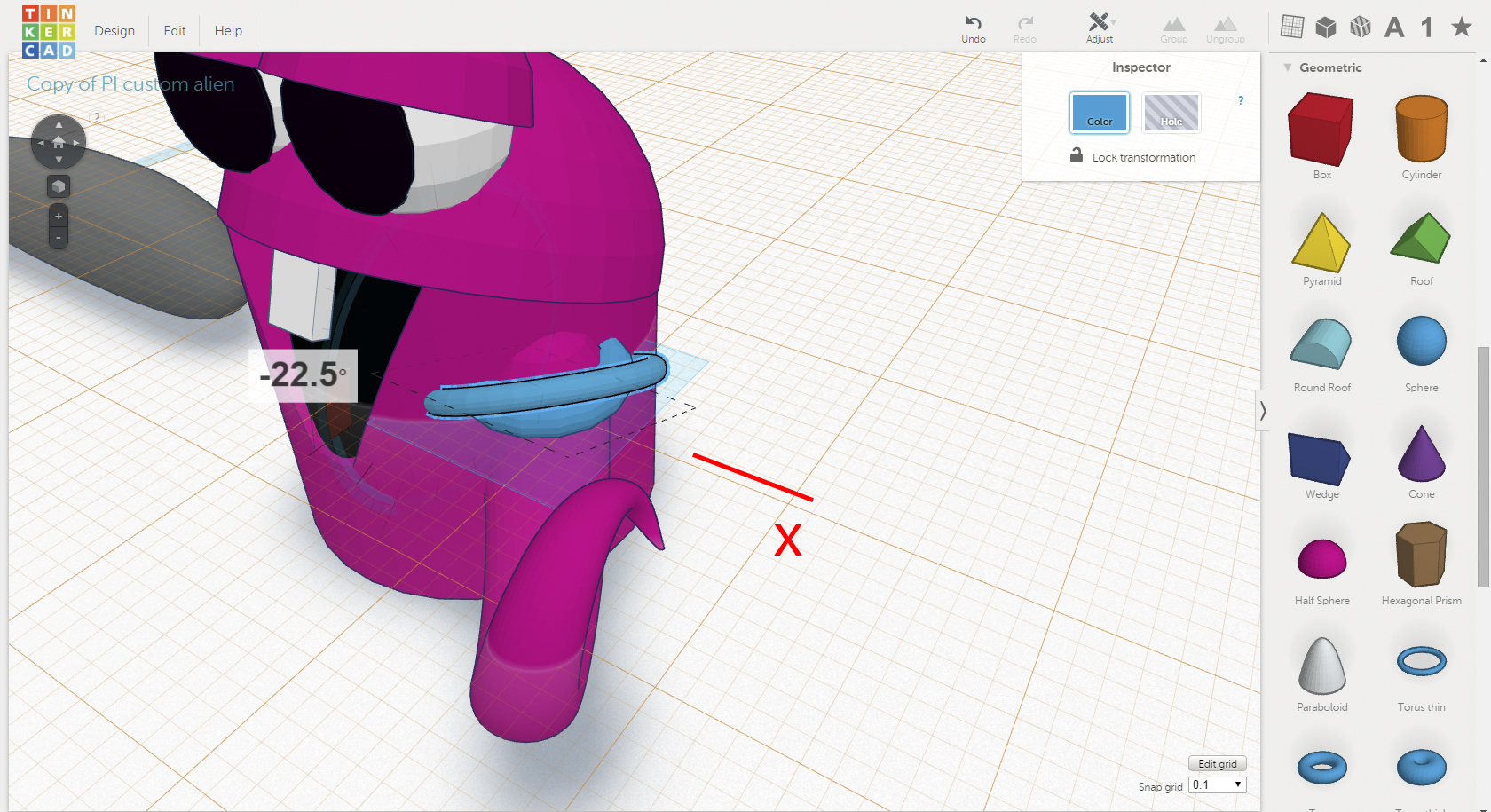Screen dimensions: 1491x812
Task: Select the magenta Half Sphere shape
Action: (x=1322, y=559)
